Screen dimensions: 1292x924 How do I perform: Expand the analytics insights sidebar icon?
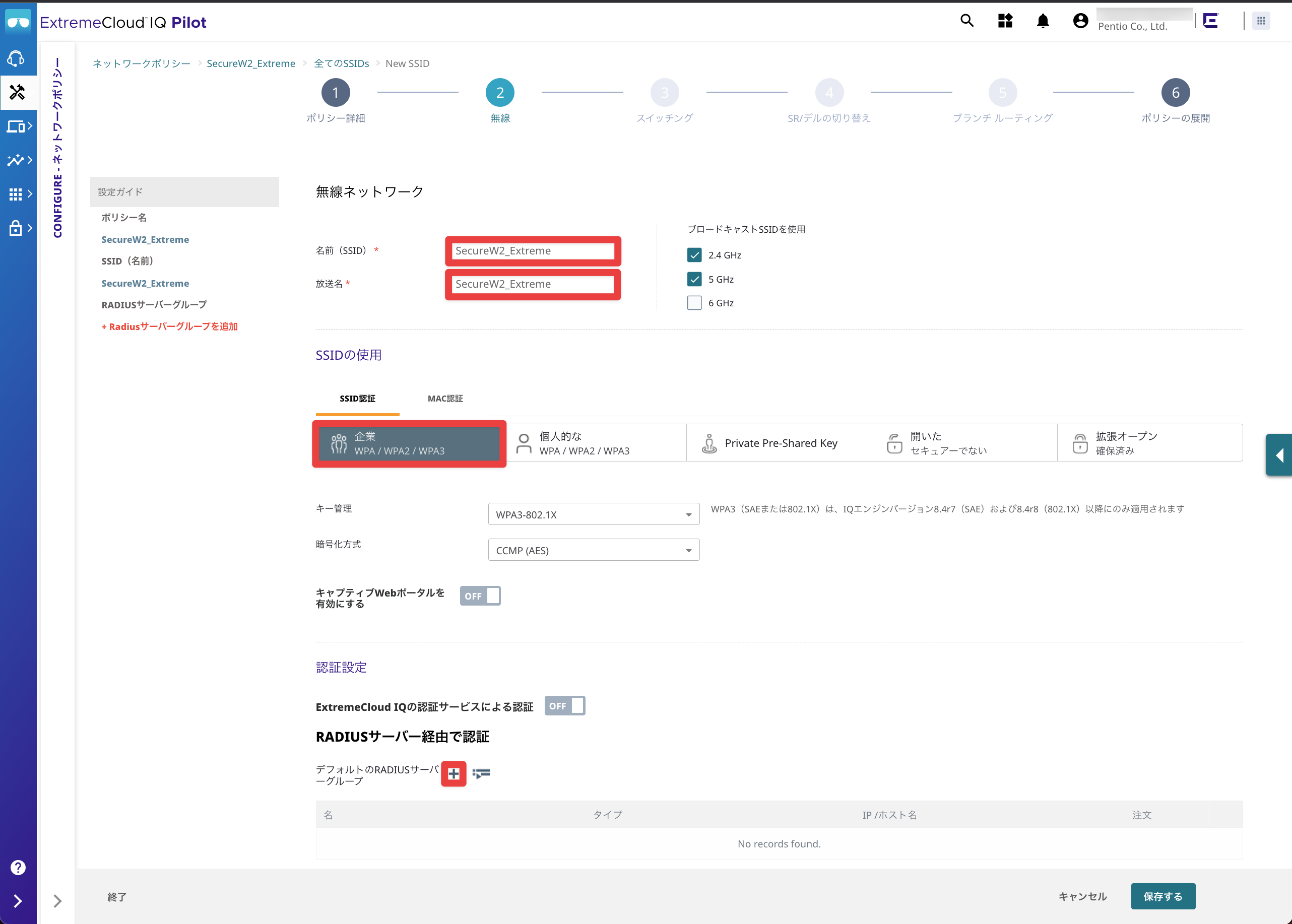(19, 160)
